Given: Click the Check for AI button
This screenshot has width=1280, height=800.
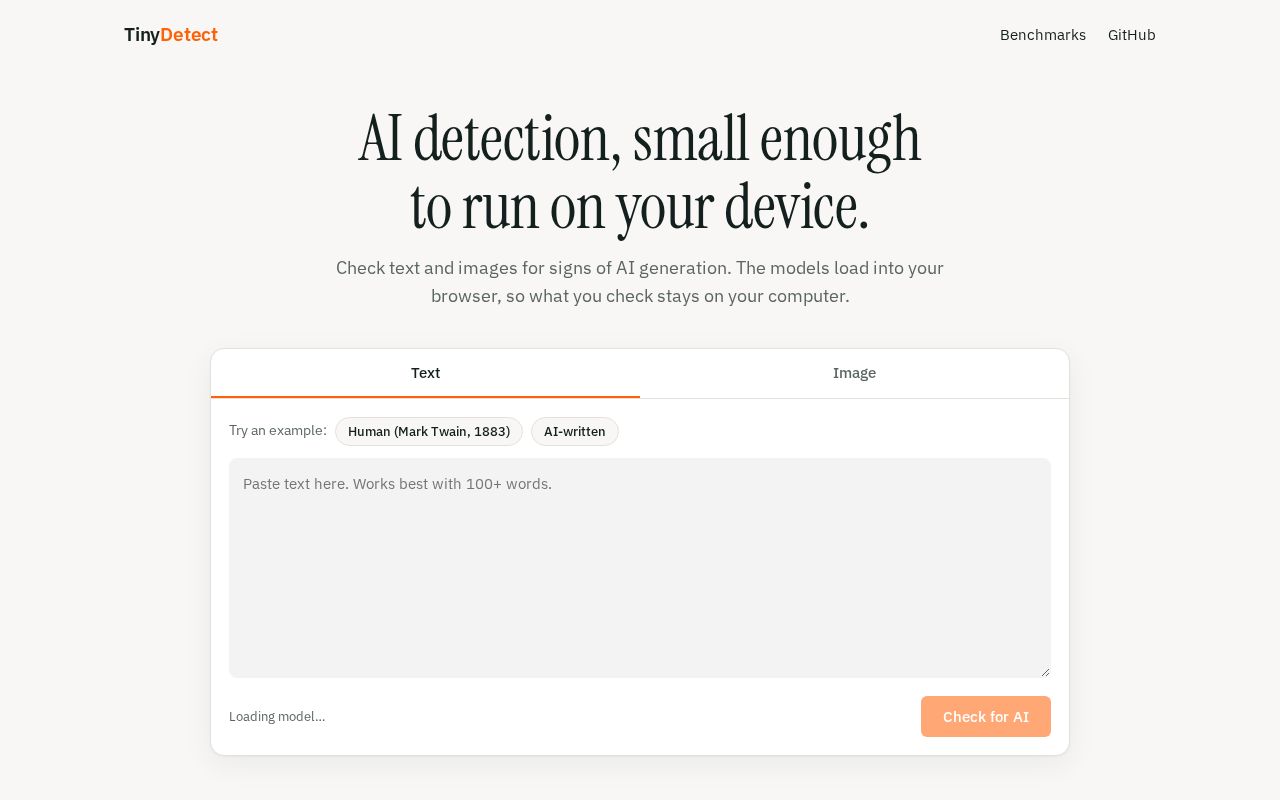Looking at the screenshot, I should click(986, 717).
